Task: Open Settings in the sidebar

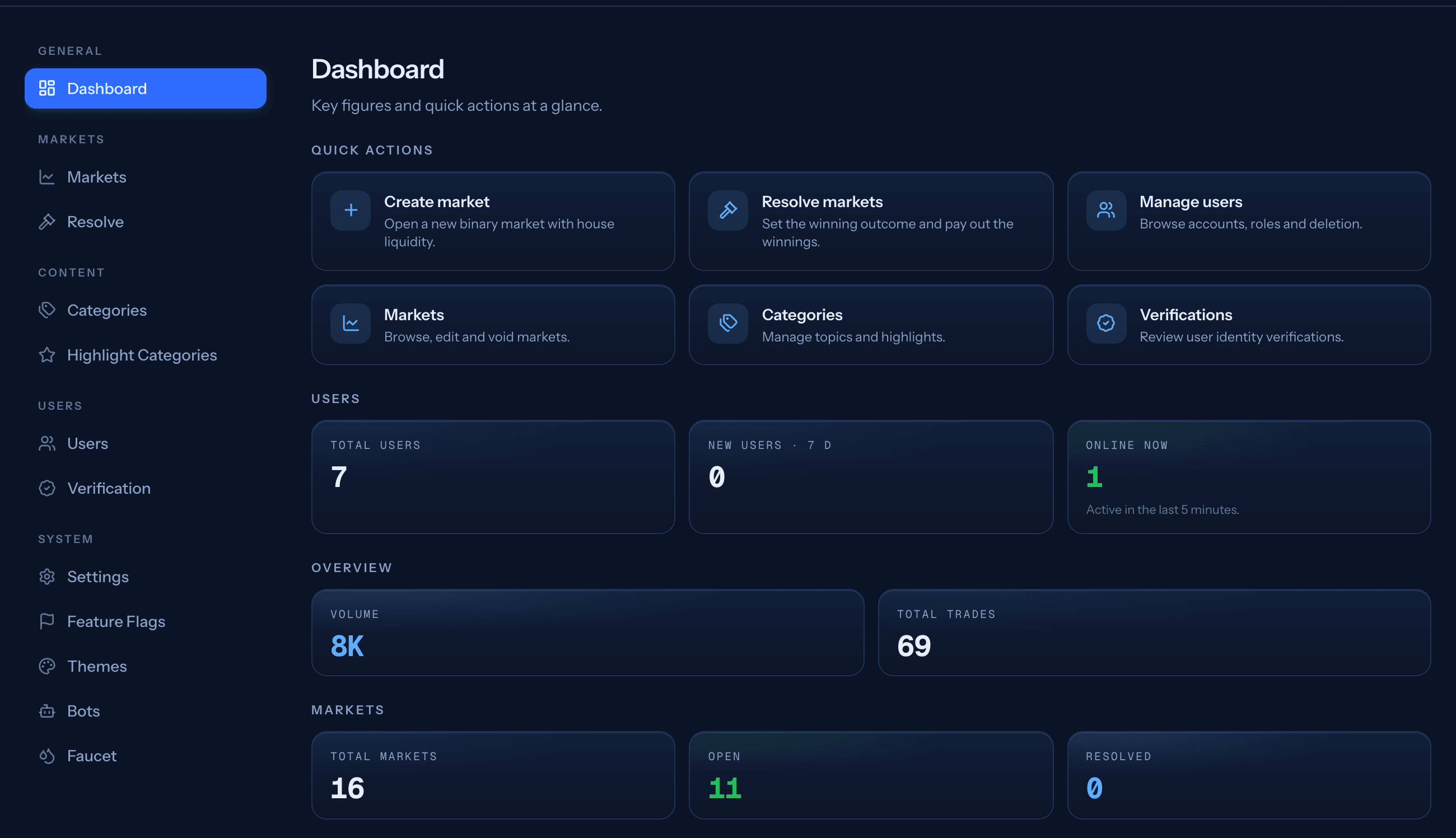Action: [145, 577]
